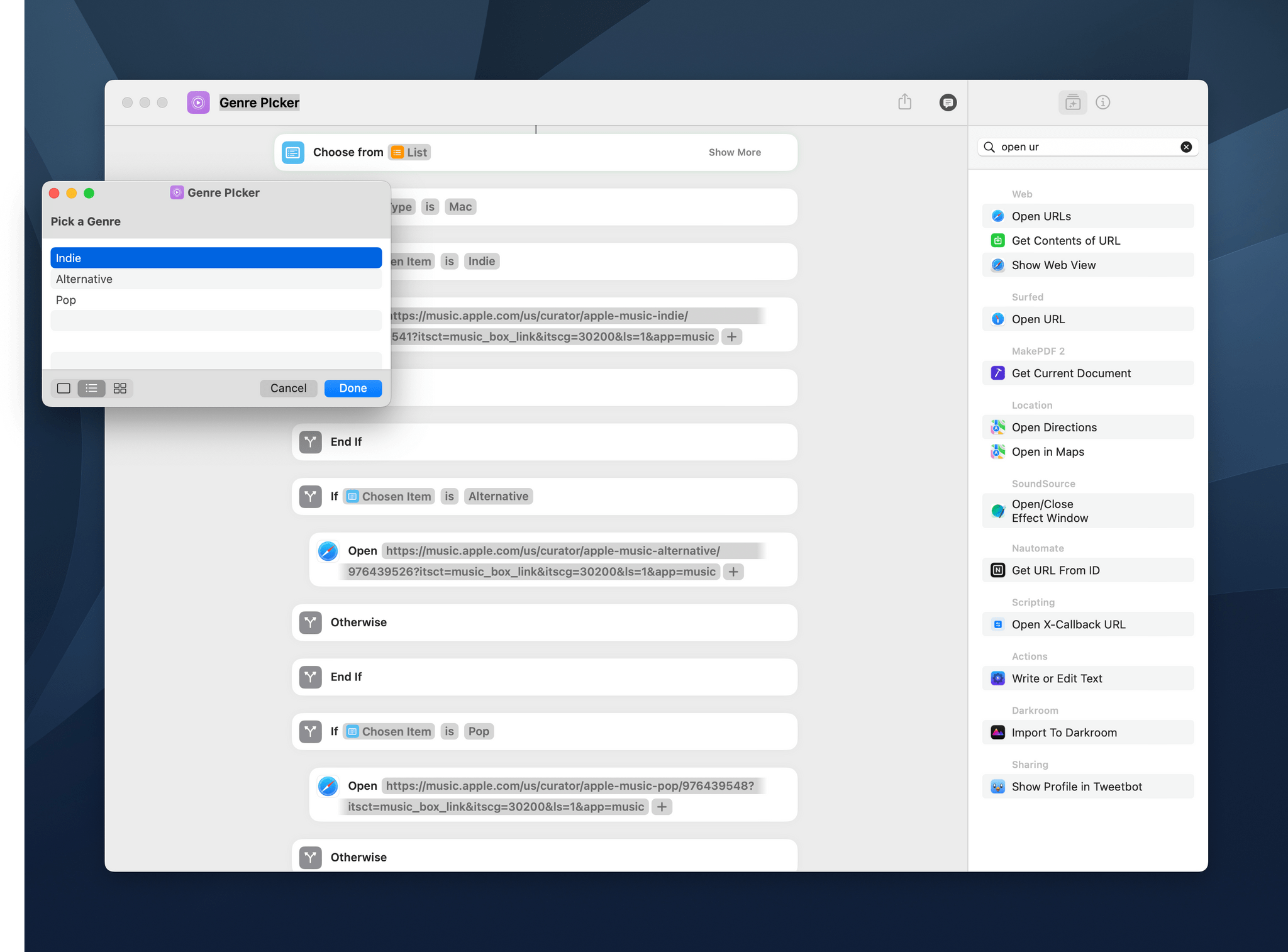
Task: Click the share icon in the toolbar
Action: (x=904, y=102)
